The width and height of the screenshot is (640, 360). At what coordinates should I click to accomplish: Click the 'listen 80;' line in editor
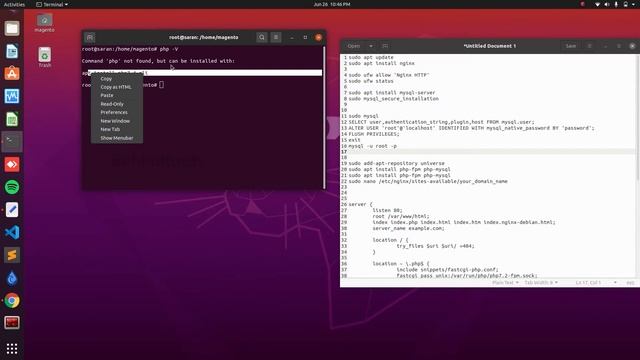point(387,210)
